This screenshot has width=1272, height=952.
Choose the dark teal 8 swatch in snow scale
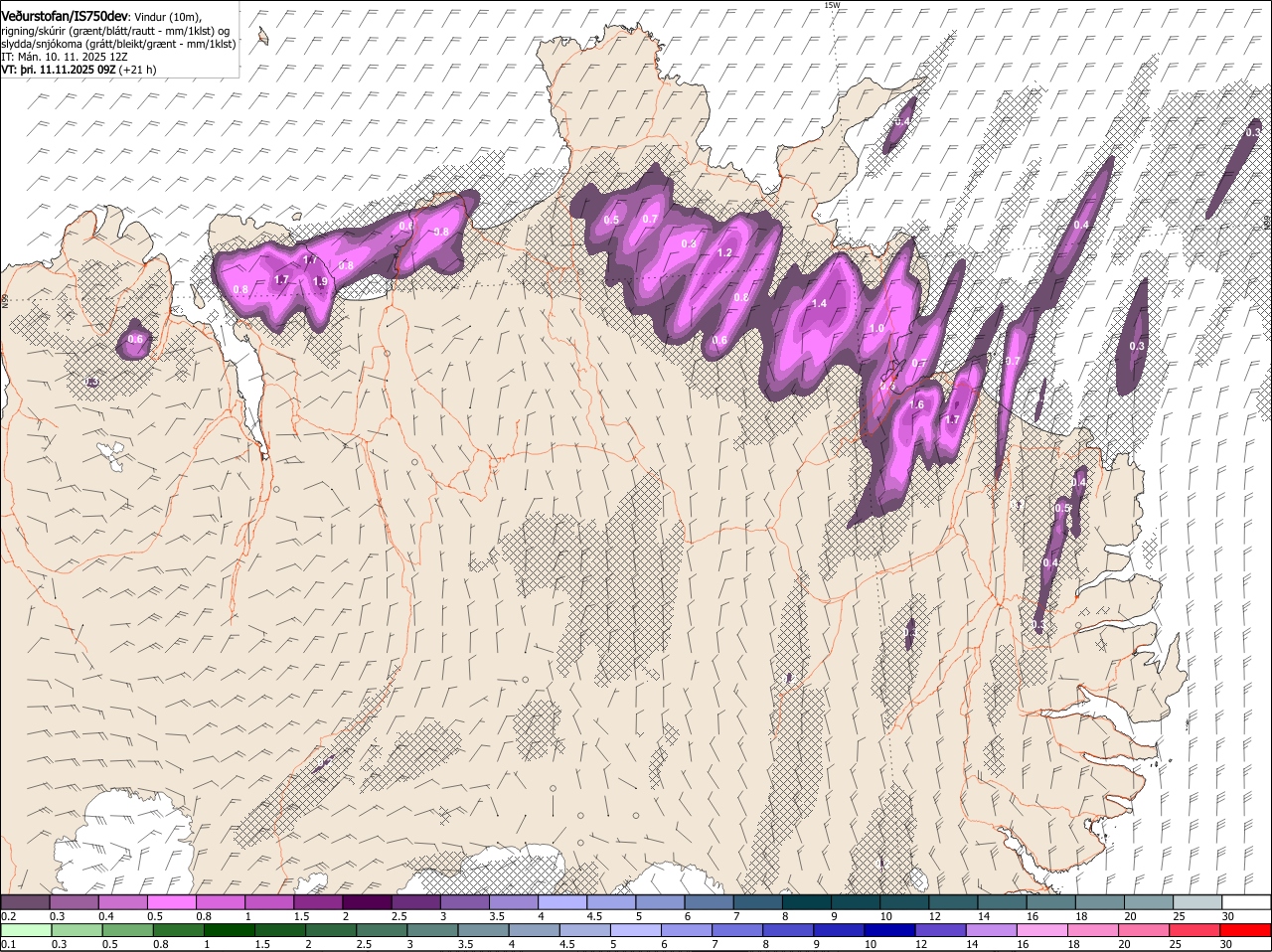point(807,902)
